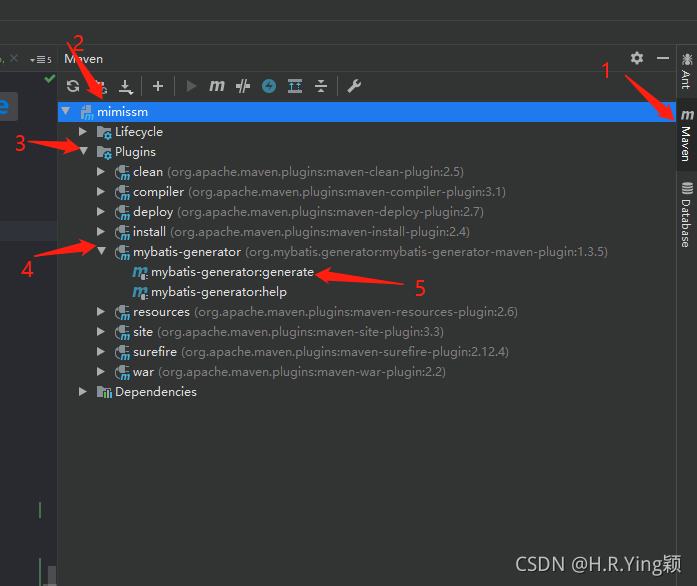Click Execute Maven Goal 'm' icon
The width and height of the screenshot is (697, 586).
(x=217, y=85)
